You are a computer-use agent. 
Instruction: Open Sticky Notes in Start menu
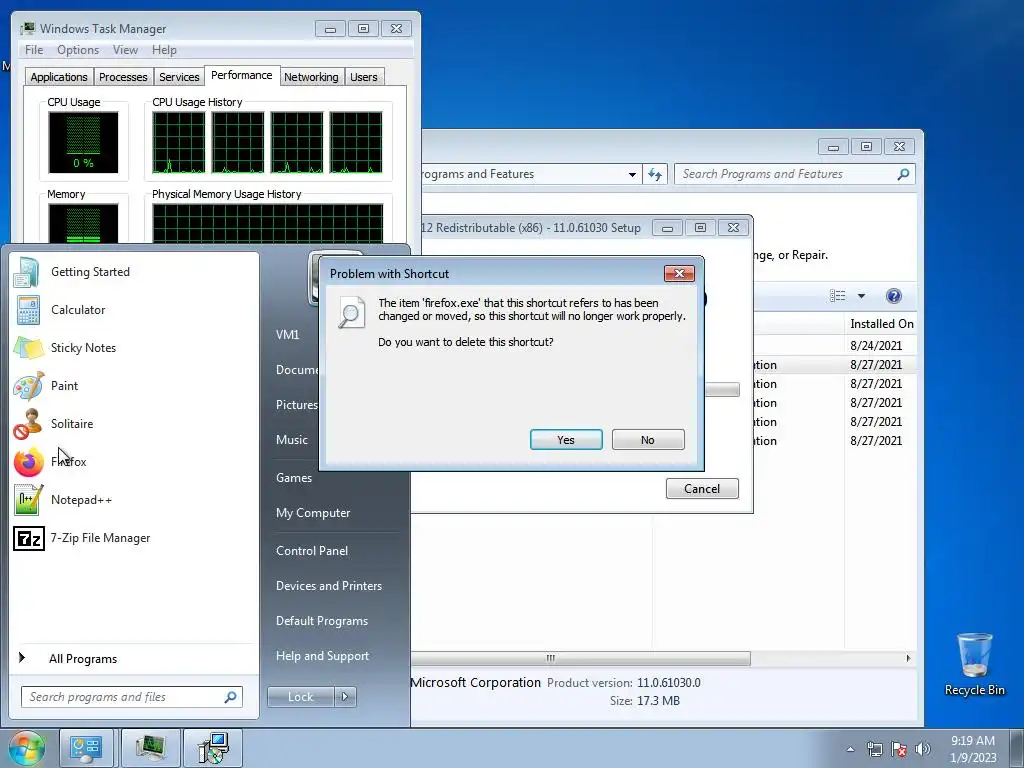coord(83,347)
